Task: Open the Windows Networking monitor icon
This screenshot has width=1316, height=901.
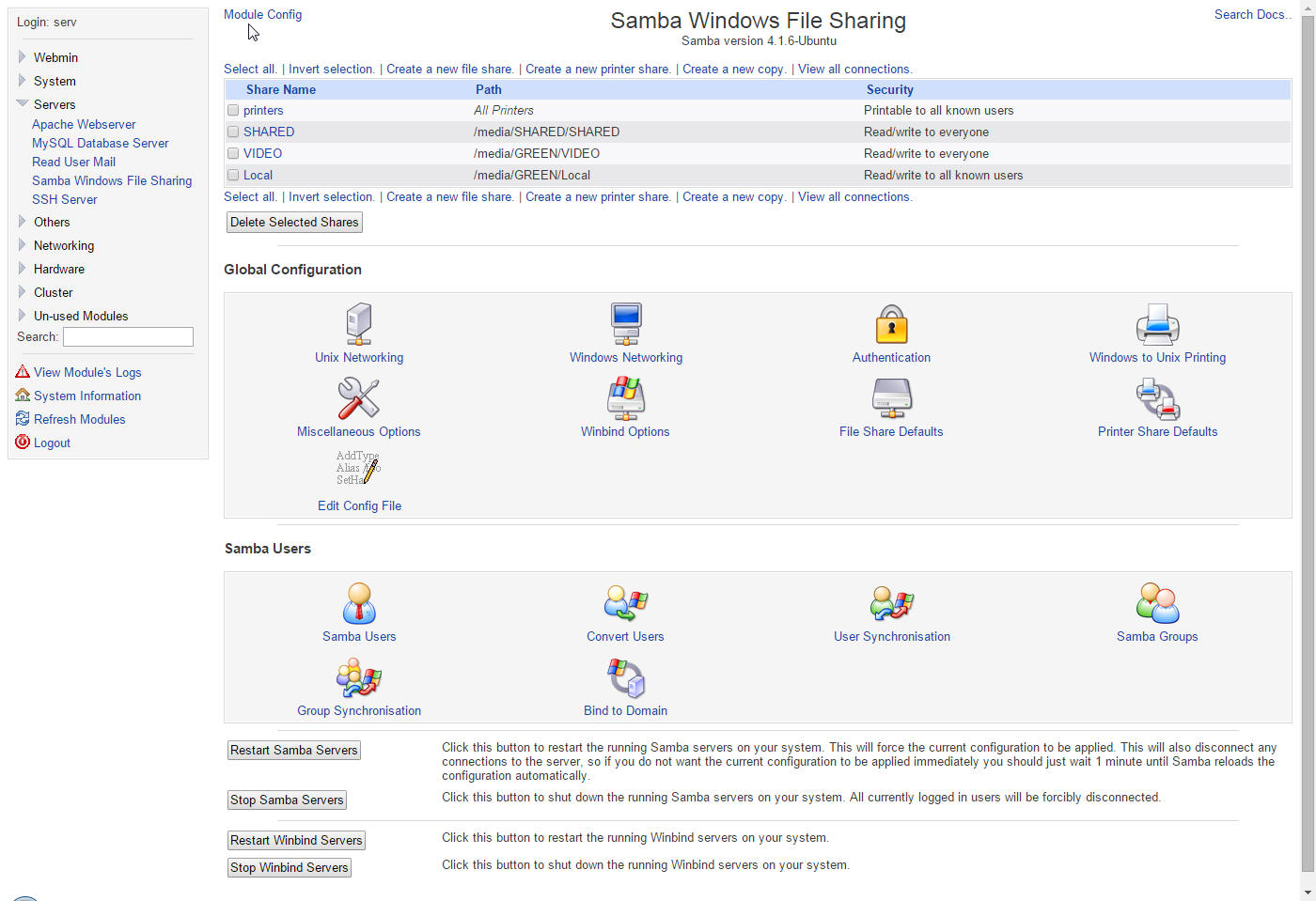Action: 626,324
